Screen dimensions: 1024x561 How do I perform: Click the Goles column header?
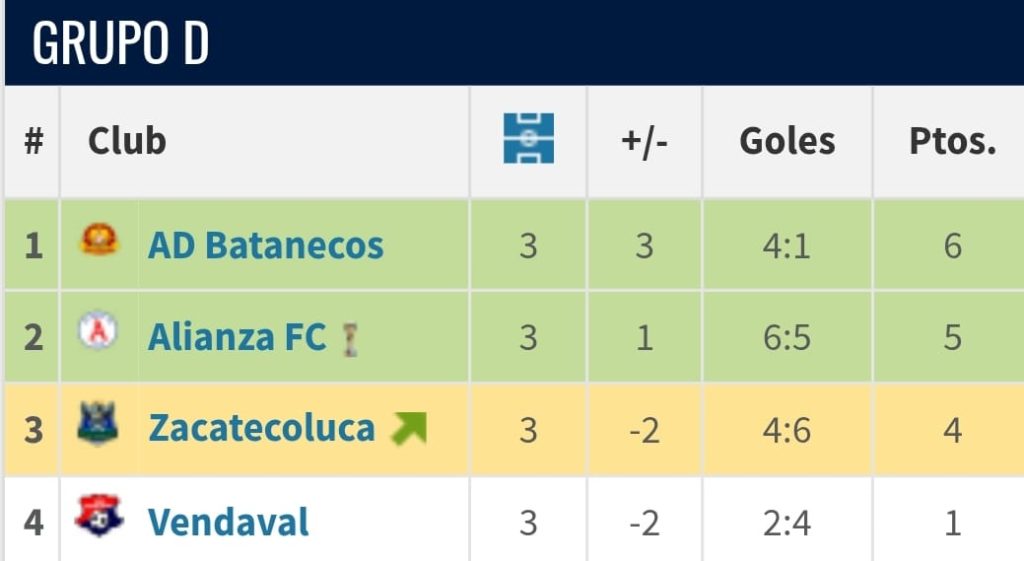pyautogui.click(x=787, y=141)
